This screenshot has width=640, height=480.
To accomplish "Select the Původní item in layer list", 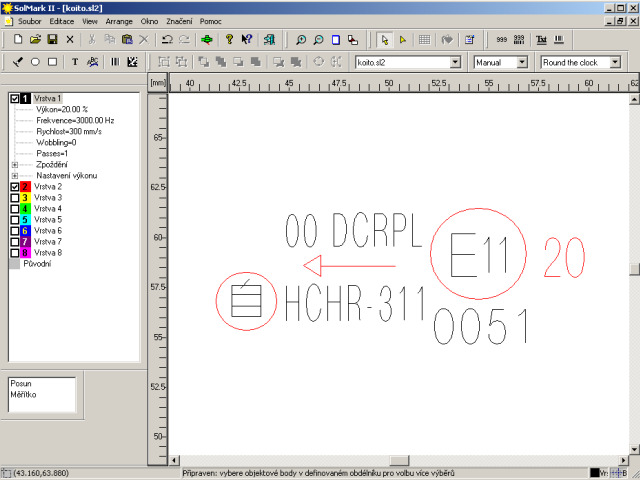I will [37, 264].
